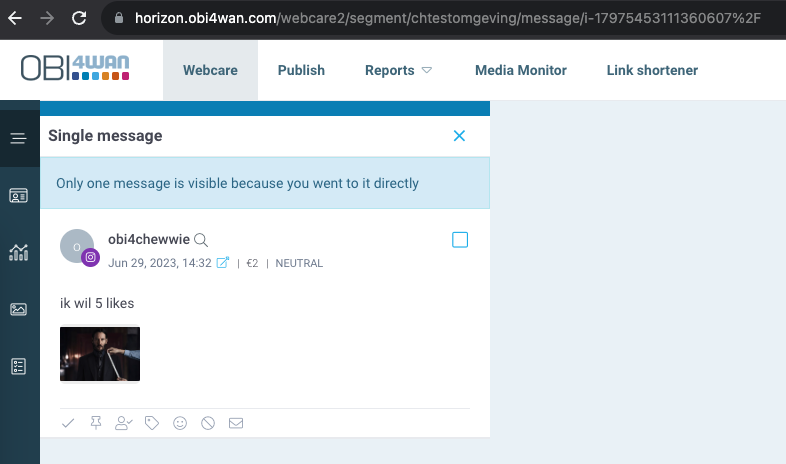This screenshot has width=786, height=464.
Task: Forward message via envelope icon
Action: pos(236,423)
